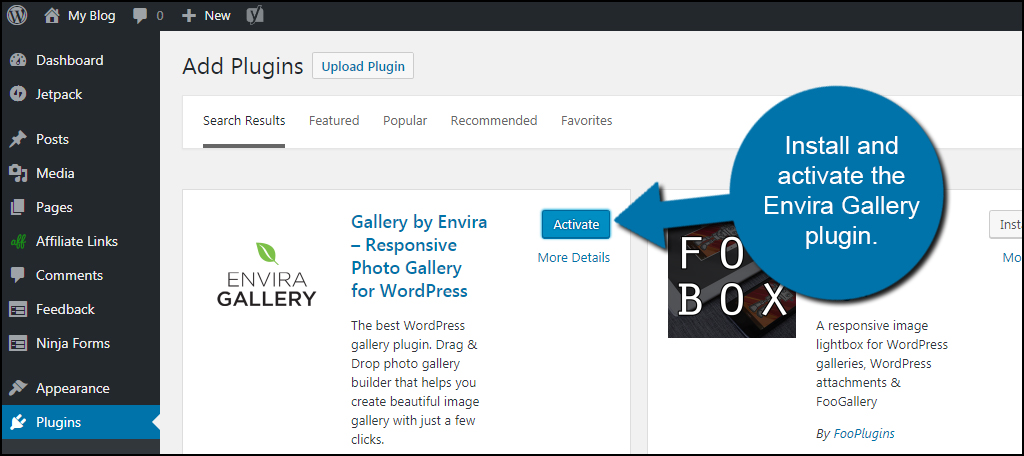Open the FooPlugins author link
Viewport: 1024px width, 456px height.
[x=864, y=433]
